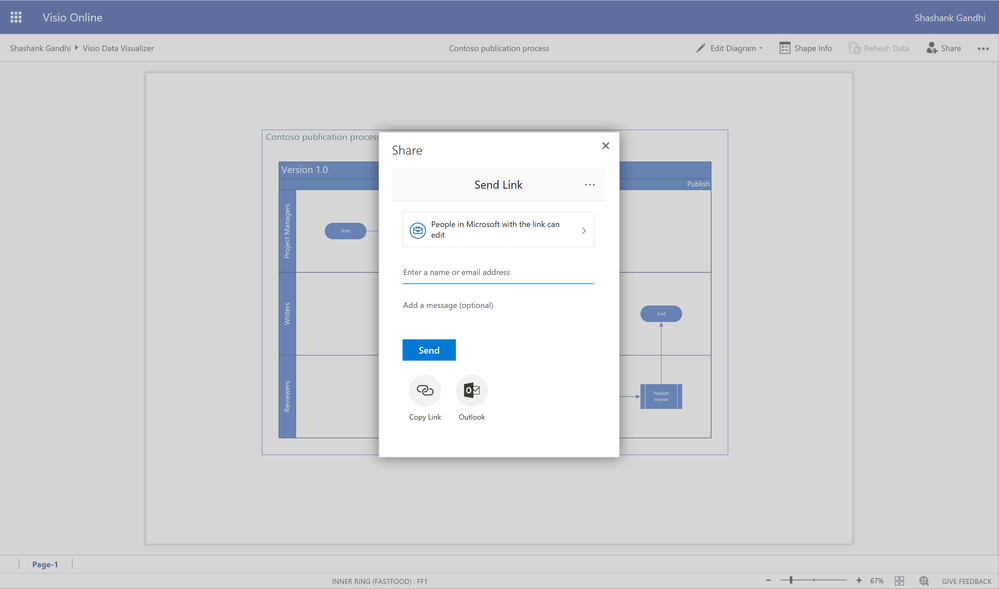Open Shape Info panel
Viewport: 999px width, 589px height.
pyautogui.click(x=805, y=48)
